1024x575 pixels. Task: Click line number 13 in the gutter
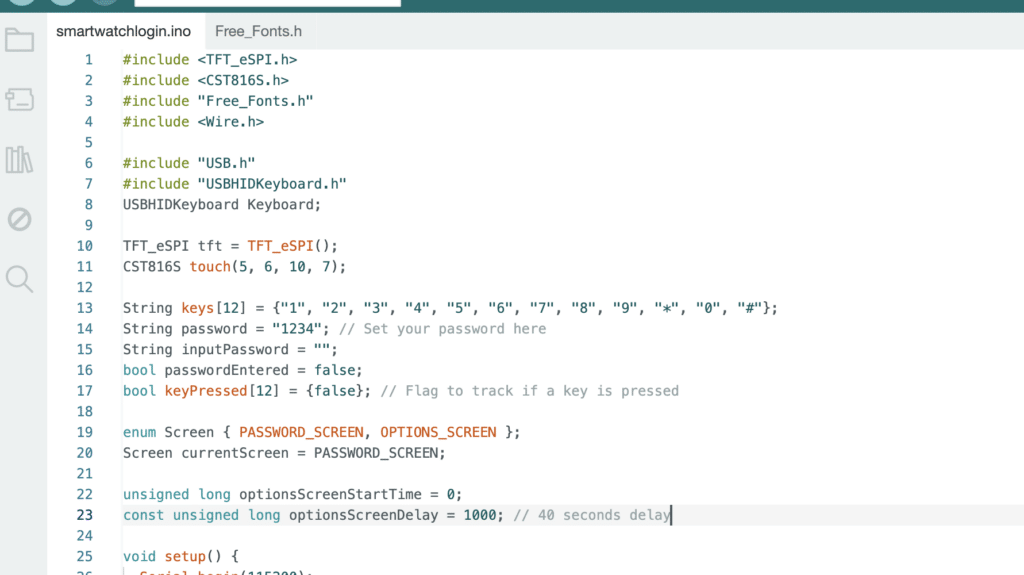click(x=84, y=308)
